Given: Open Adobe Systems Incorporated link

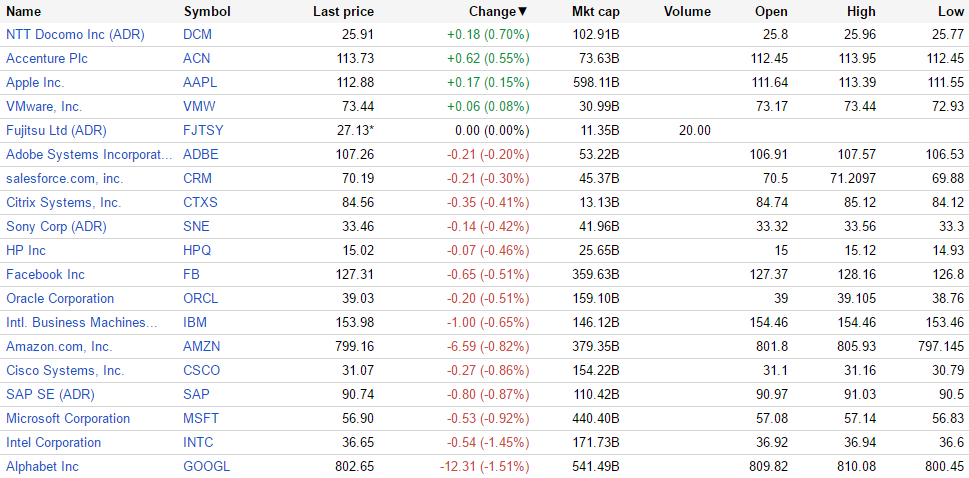Looking at the screenshot, I should tap(89, 154).
